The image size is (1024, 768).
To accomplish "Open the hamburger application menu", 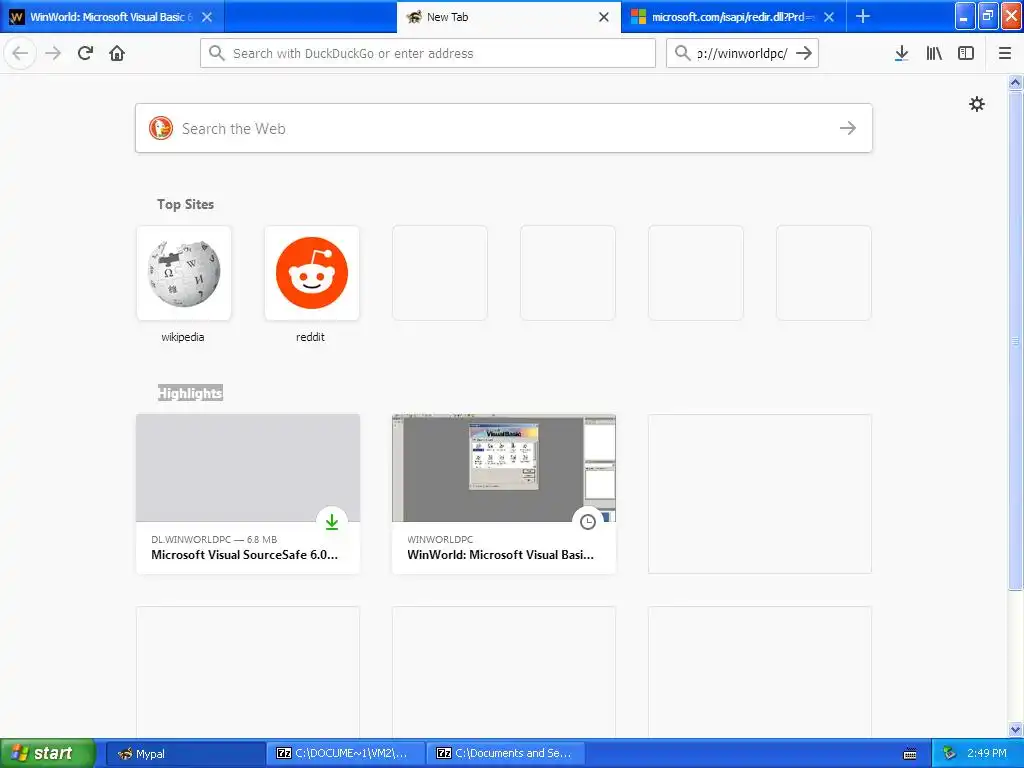I will [1004, 53].
